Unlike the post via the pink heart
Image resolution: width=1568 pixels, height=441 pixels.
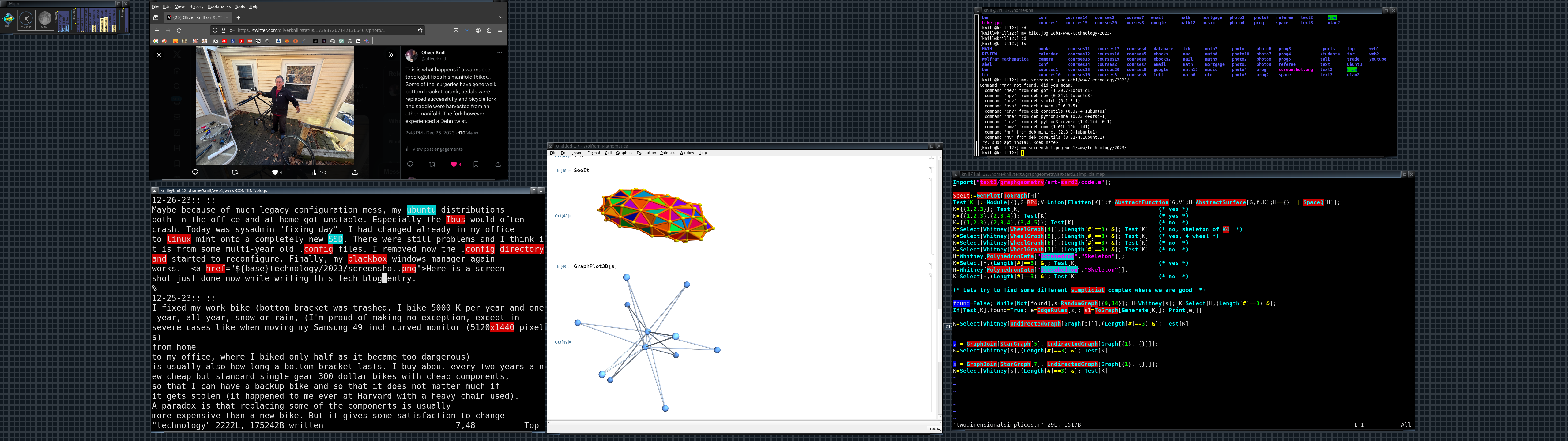coord(454,164)
